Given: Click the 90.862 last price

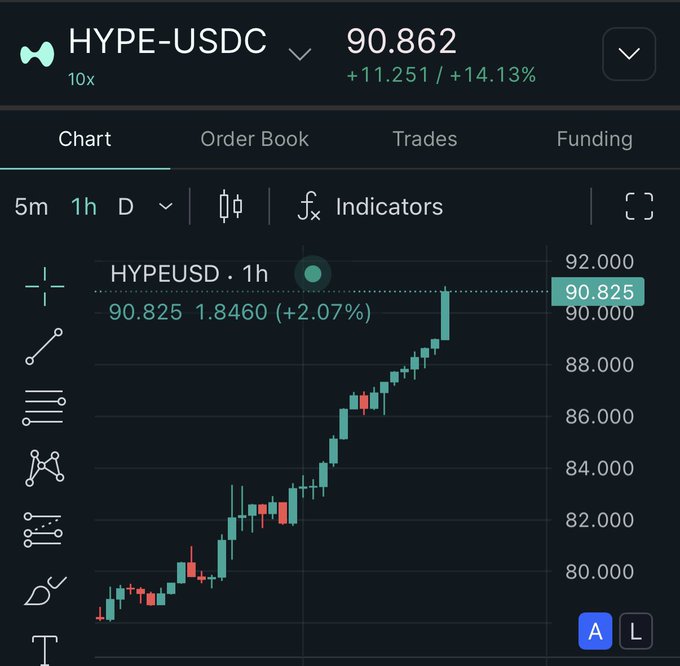Looking at the screenshot, I should point(402,41).
